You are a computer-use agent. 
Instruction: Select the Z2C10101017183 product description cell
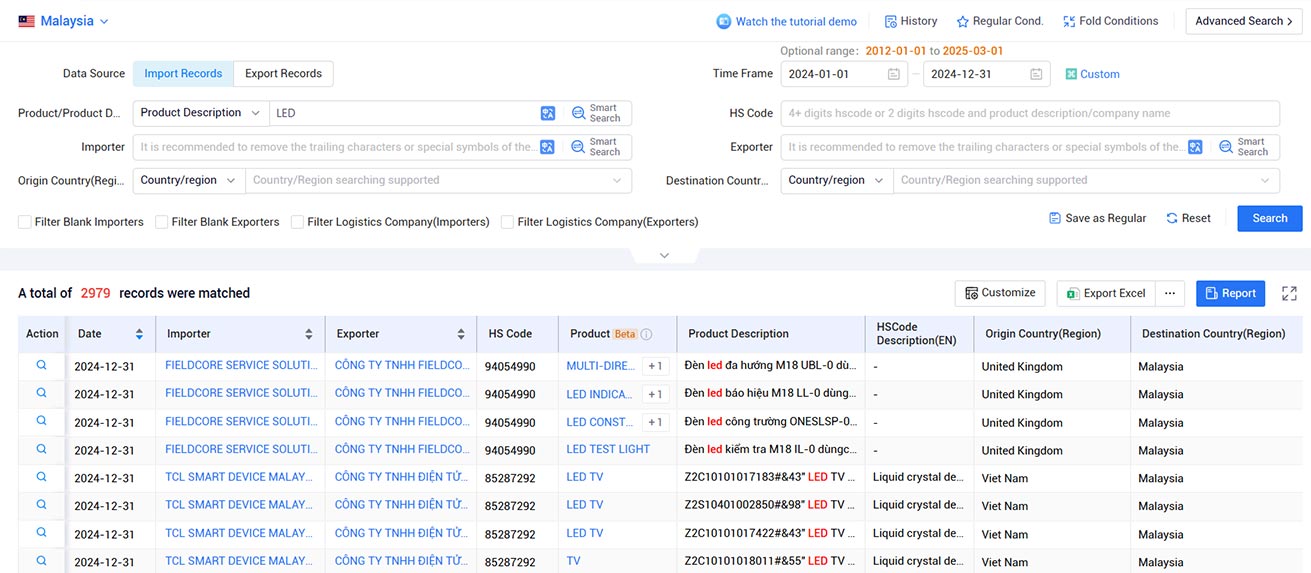[x=771, y=477]
